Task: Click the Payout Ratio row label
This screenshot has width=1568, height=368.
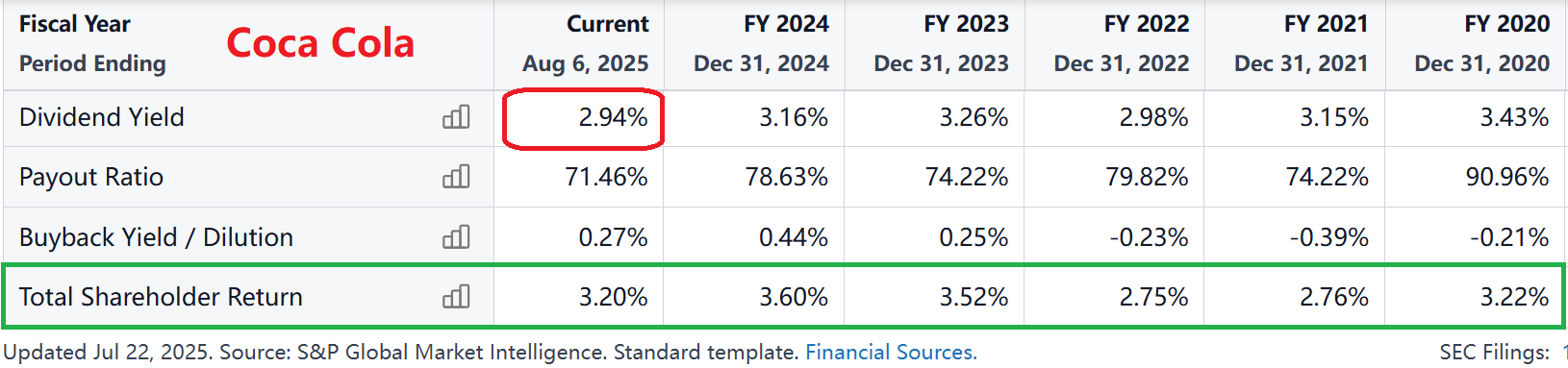Action: tap(91, 177)
